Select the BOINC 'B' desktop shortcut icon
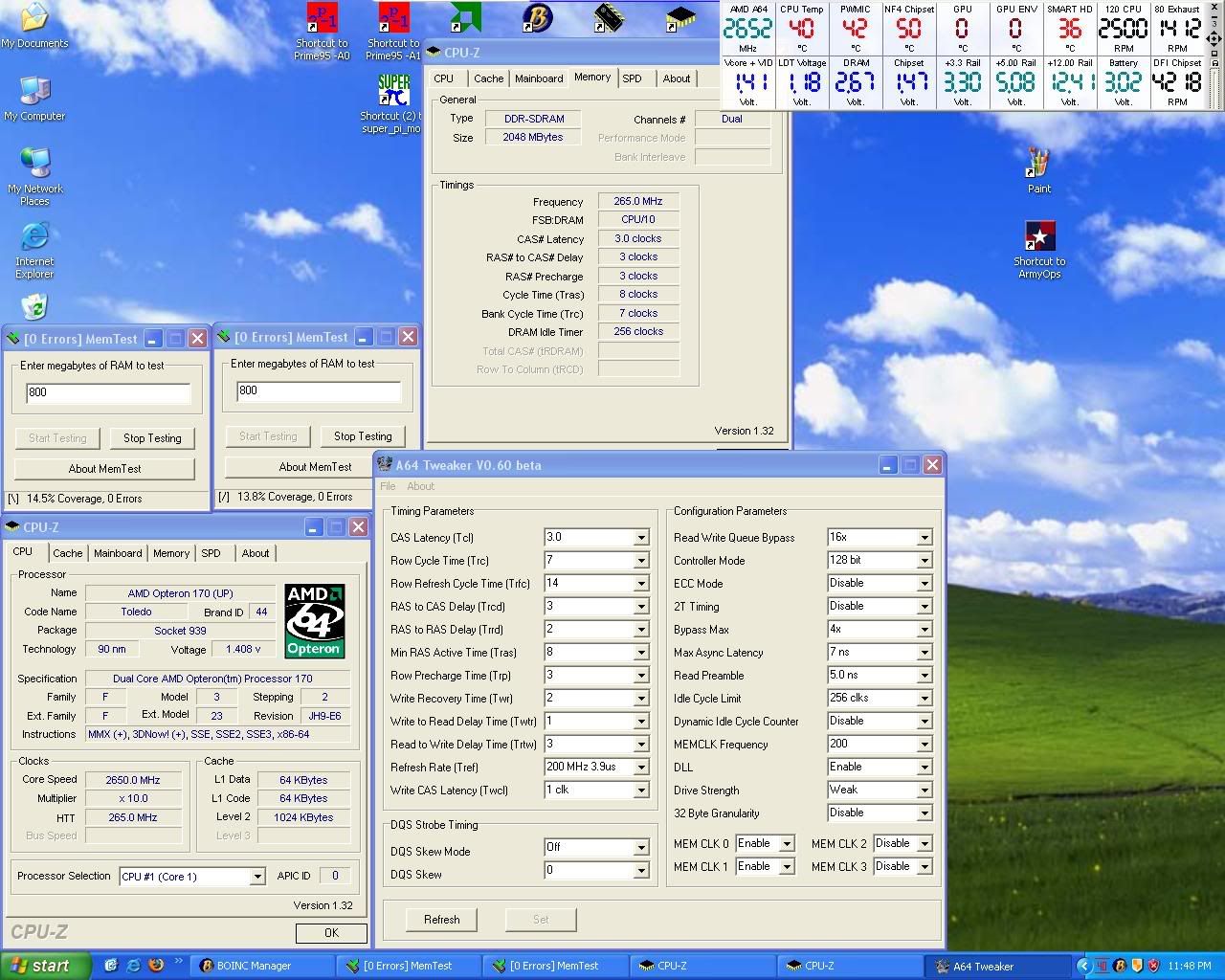 click(x=537, y=17)
